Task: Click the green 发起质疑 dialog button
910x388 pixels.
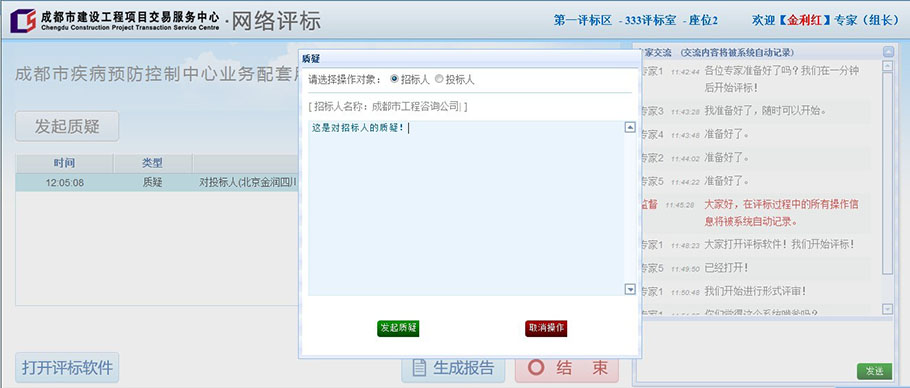Action: click(398, 328)
